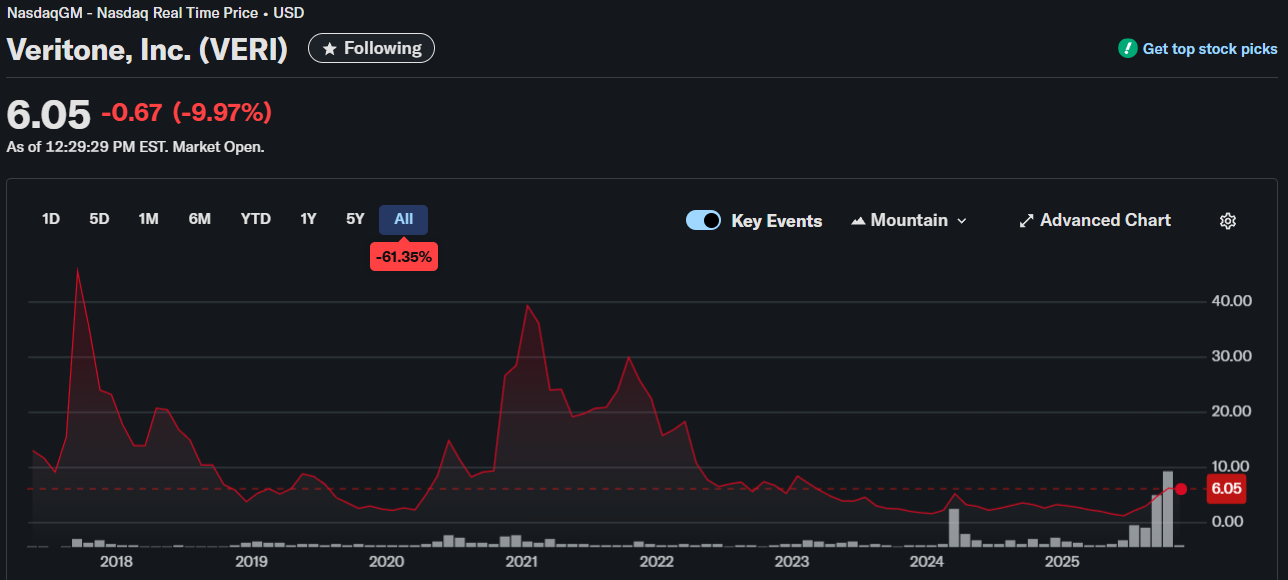This screenshot has height=580, width=1288.
Task: Click the green top stock picks icon
Action: click(1128, 48)
